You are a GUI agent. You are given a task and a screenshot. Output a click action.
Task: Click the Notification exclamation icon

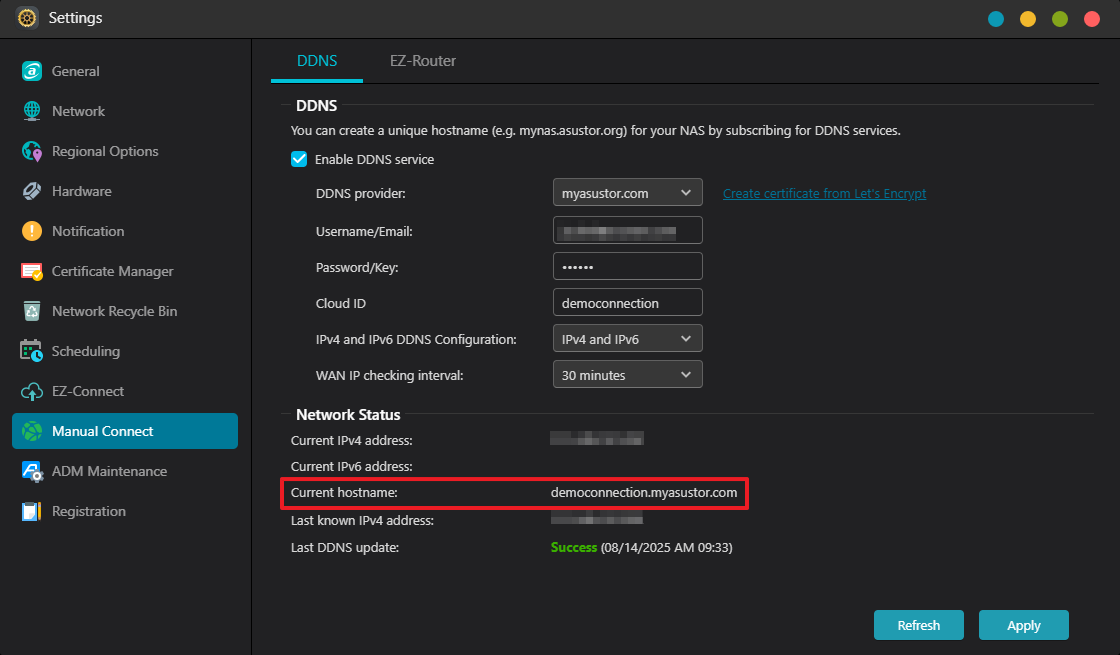32,231
